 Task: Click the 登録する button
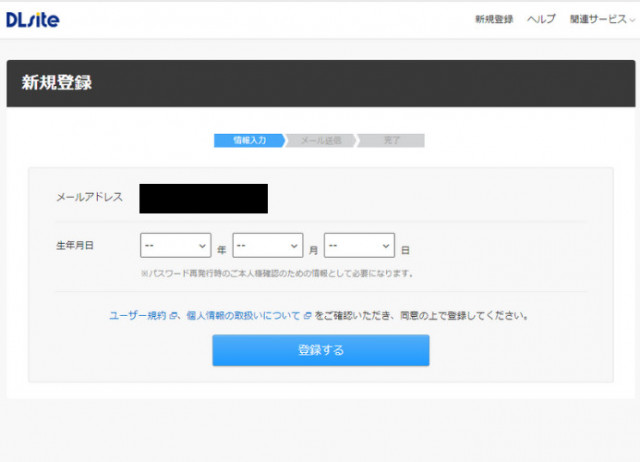click(321, 350)
